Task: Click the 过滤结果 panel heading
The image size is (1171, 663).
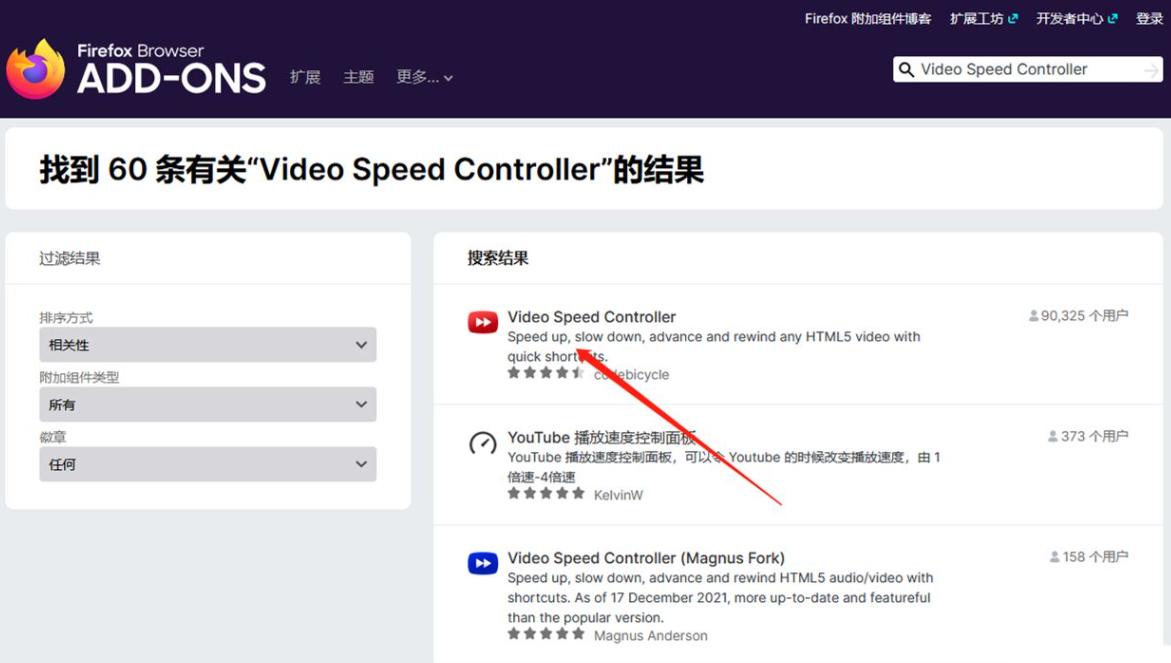Action: pyautogui.click(x=69, y=258)
